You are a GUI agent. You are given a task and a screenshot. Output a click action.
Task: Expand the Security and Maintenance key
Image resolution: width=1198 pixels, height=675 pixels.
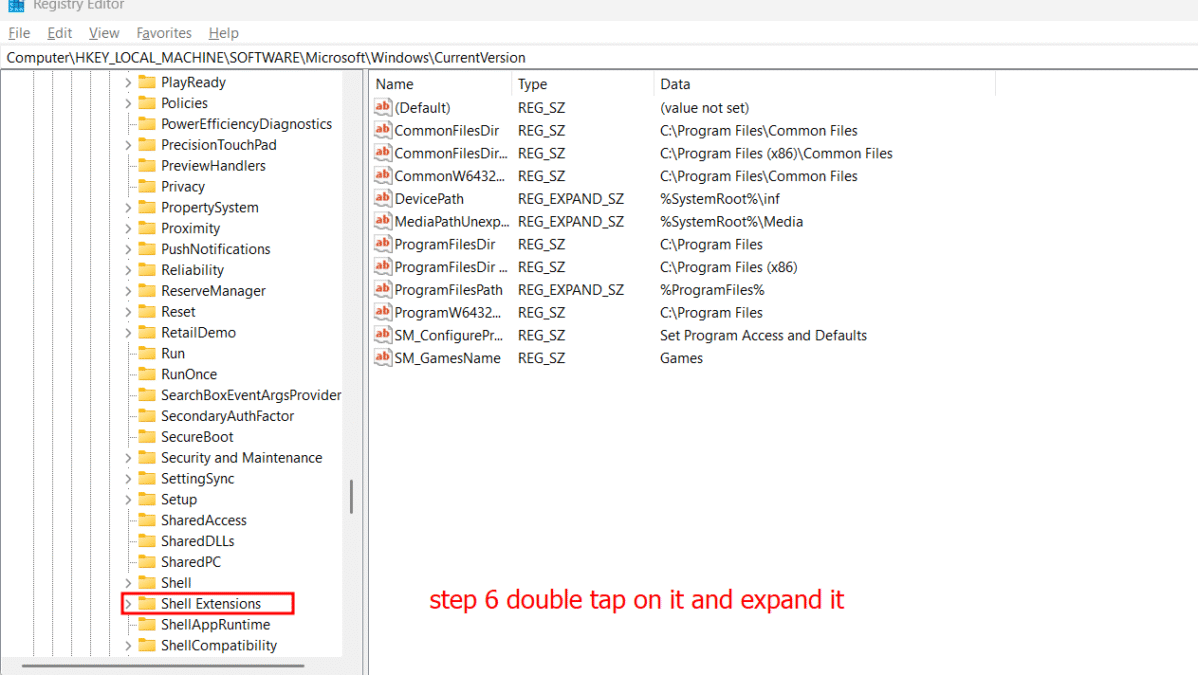[x=128, y=458]
